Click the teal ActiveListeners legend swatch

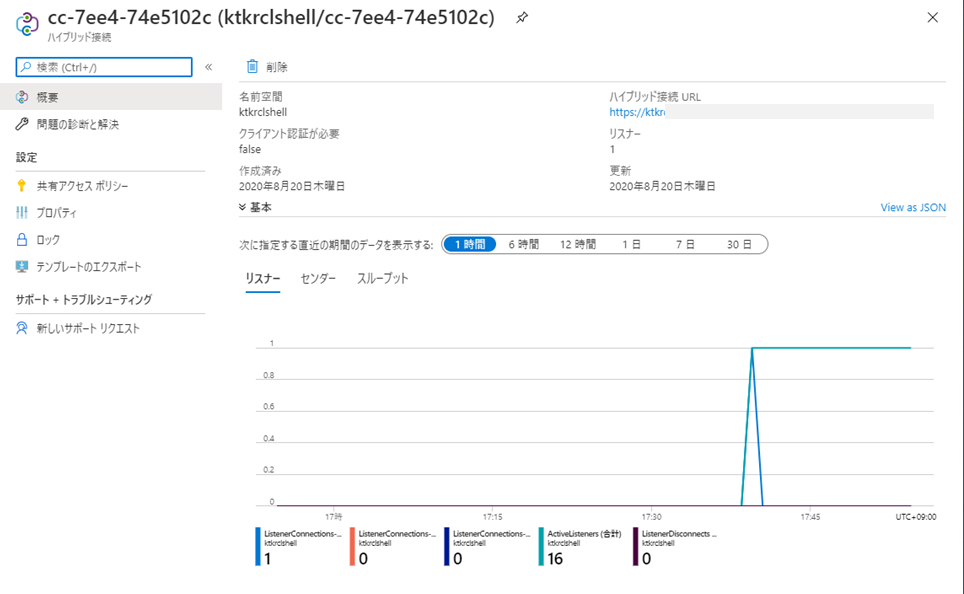coord(541,547)
